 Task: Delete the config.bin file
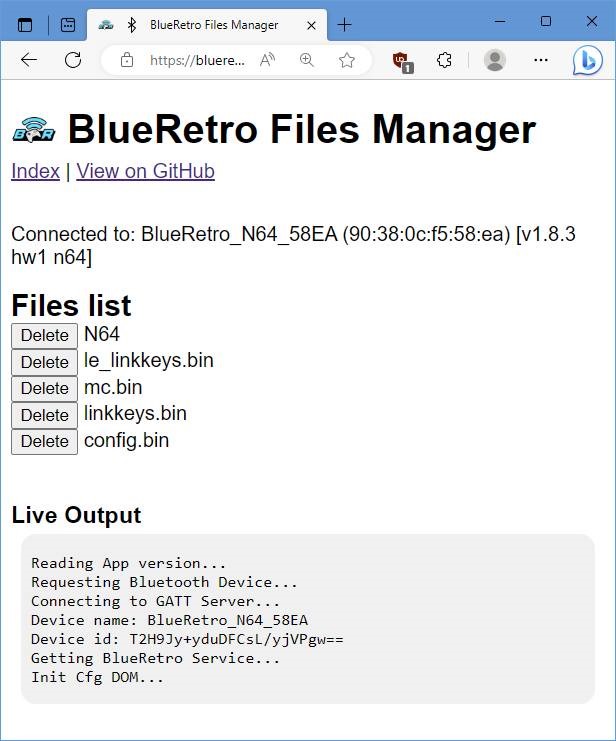(44, 441)
